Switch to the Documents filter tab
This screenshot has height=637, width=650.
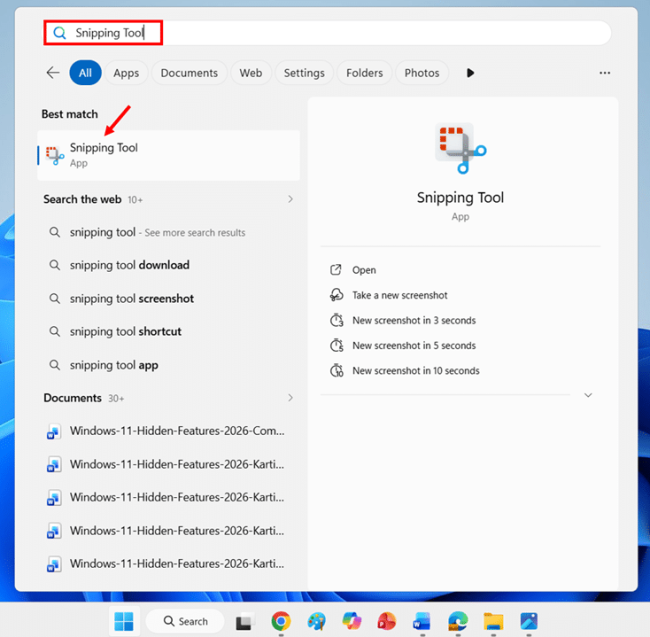[189, 73]
